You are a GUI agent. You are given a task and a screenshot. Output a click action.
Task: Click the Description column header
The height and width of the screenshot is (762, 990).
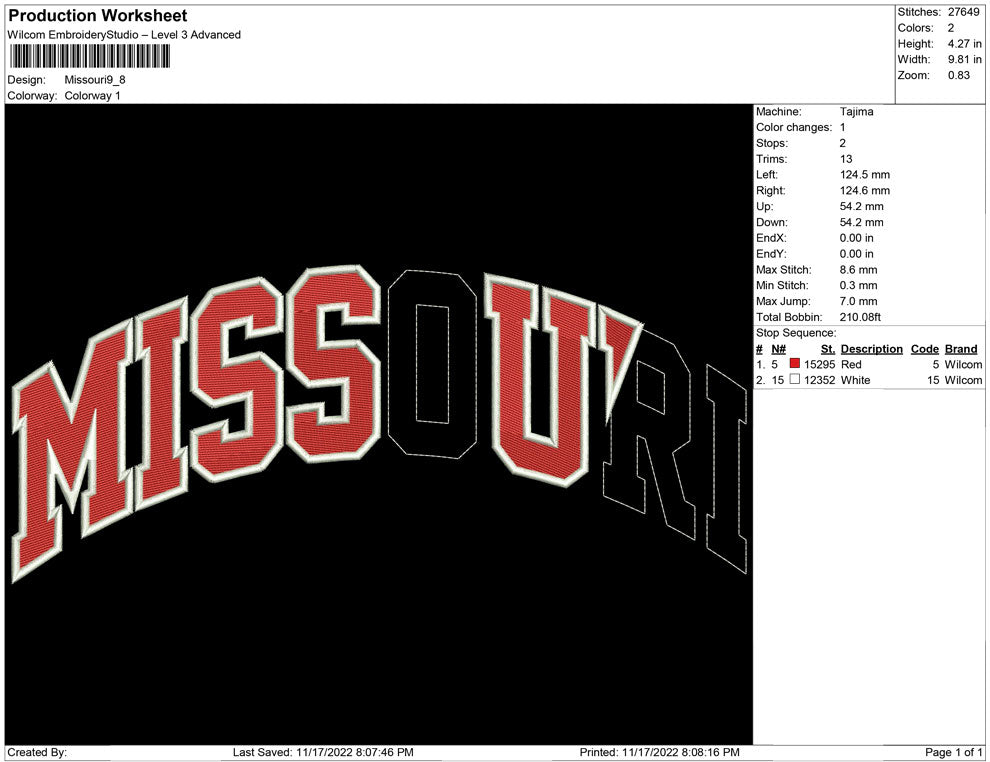[x=871, y=349]
